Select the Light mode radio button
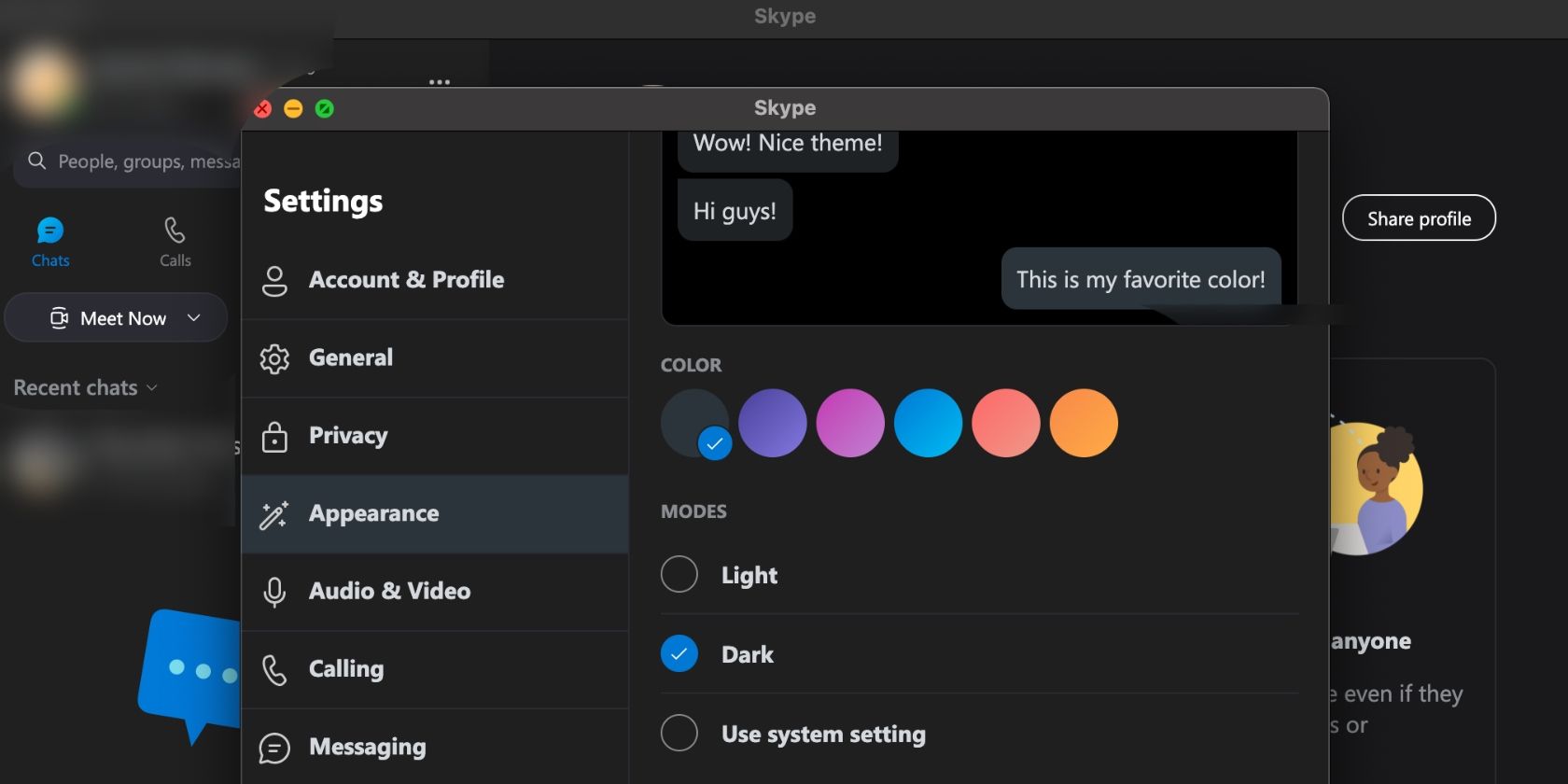The image size is (1568, 784). [x=679, y=574]
